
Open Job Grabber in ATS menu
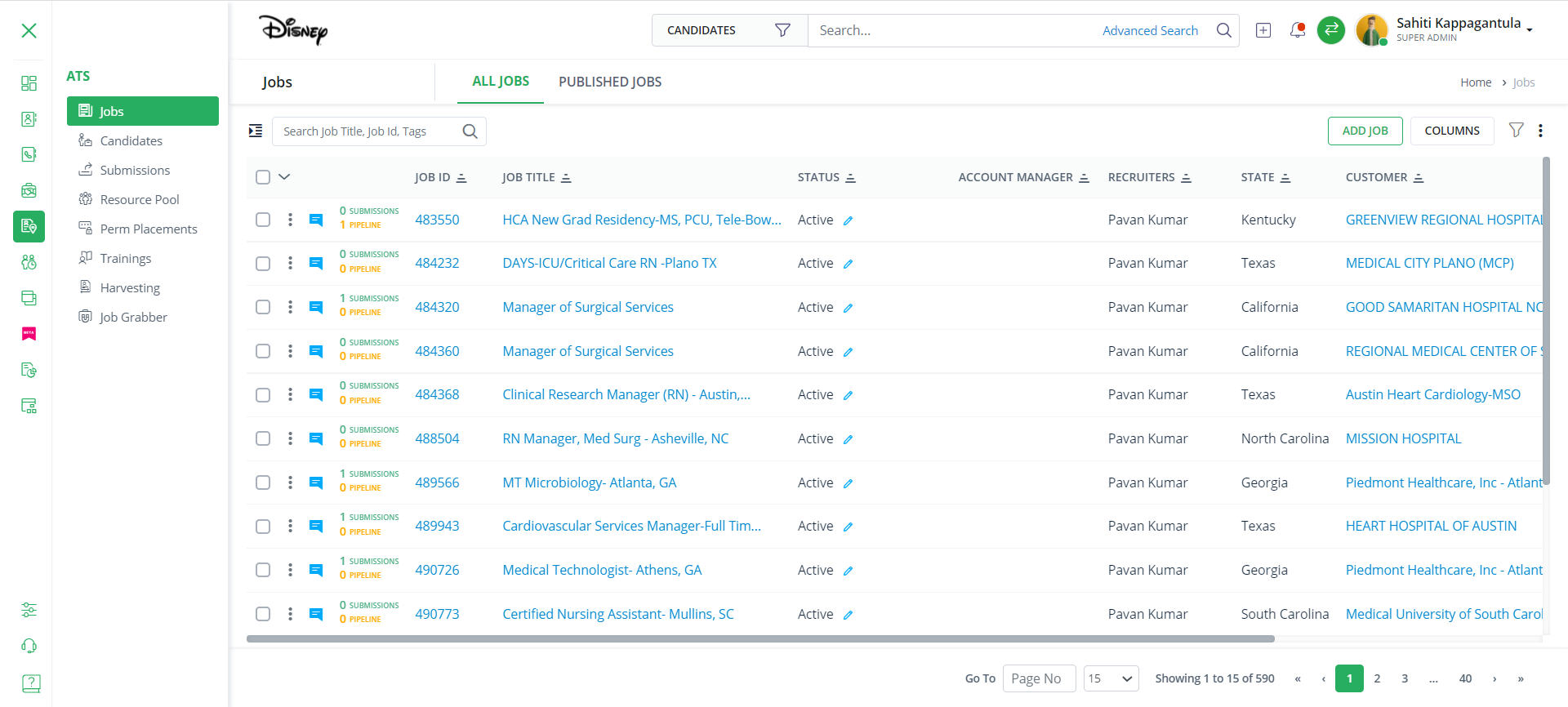tap(133, 317)
